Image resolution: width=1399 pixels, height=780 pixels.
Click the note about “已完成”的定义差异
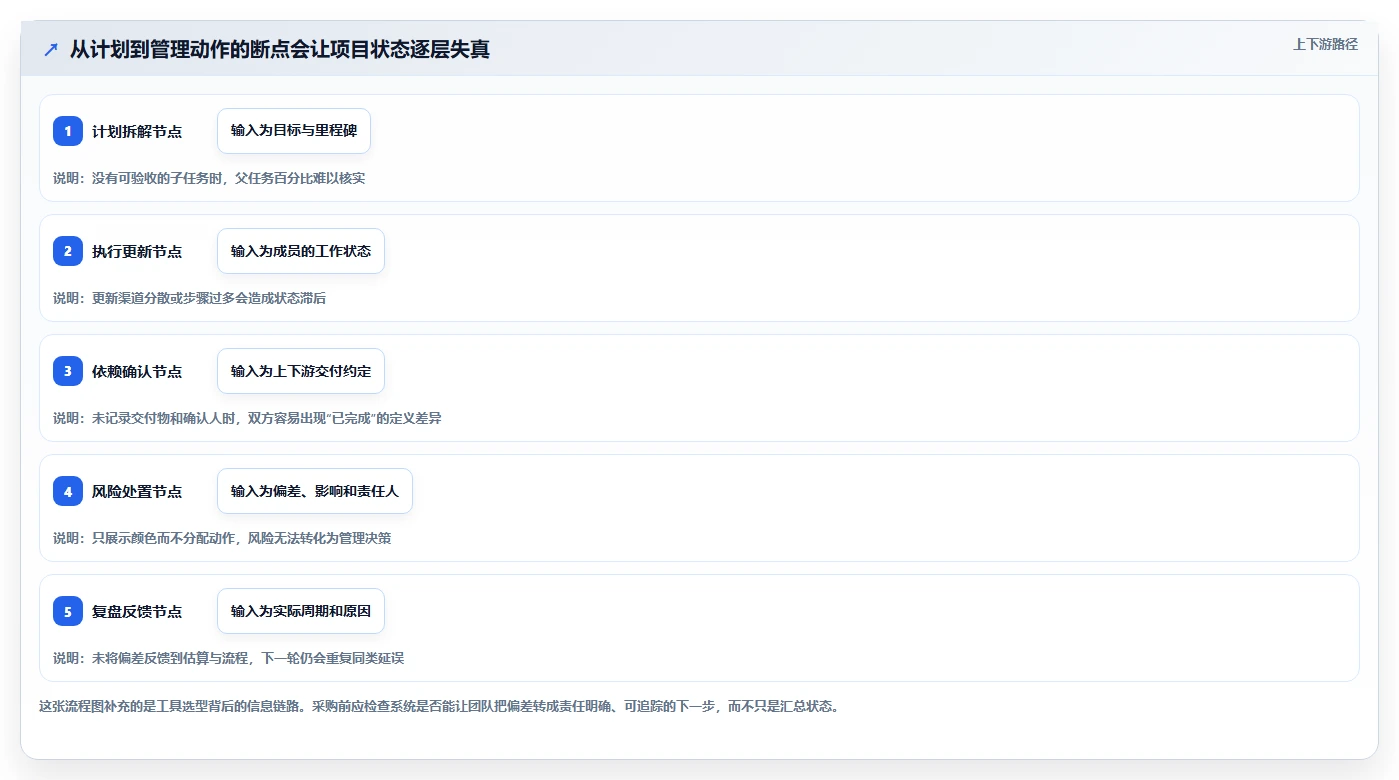click(247, 418)
